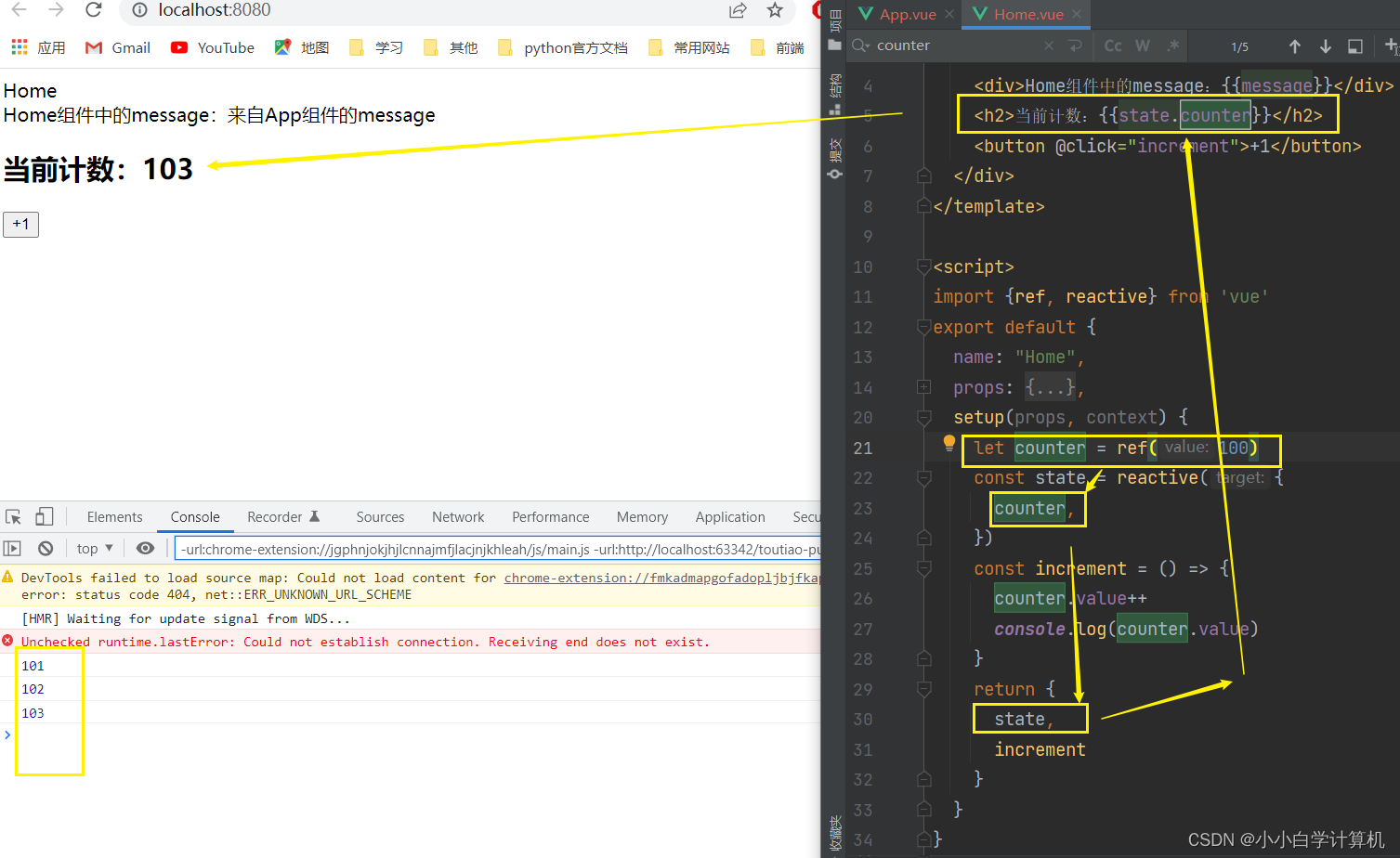This screenshot has height=858, width=1400.
Task: Click the console log entry 102
Action: click(x=33, y=689)
